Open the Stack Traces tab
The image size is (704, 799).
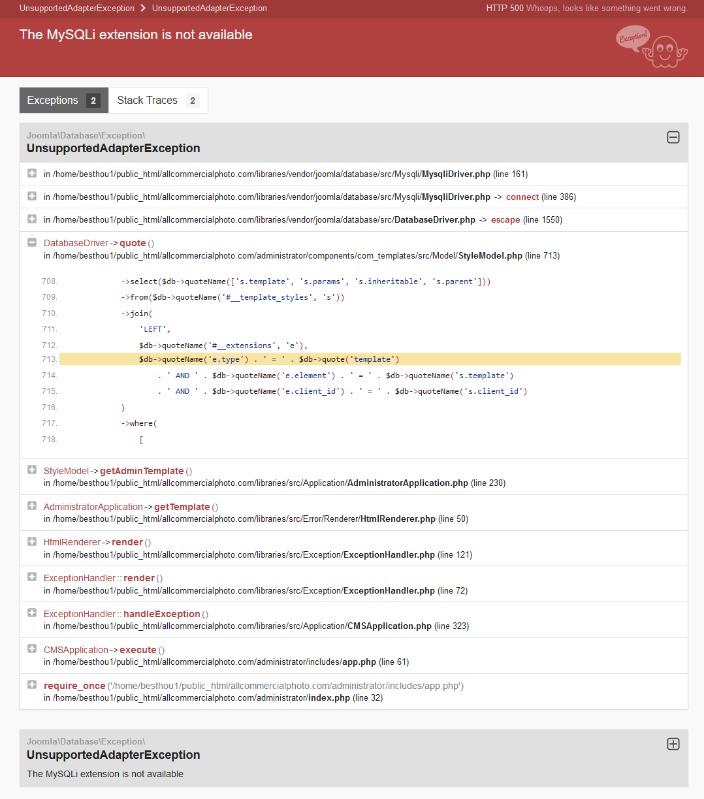[158, 100]
